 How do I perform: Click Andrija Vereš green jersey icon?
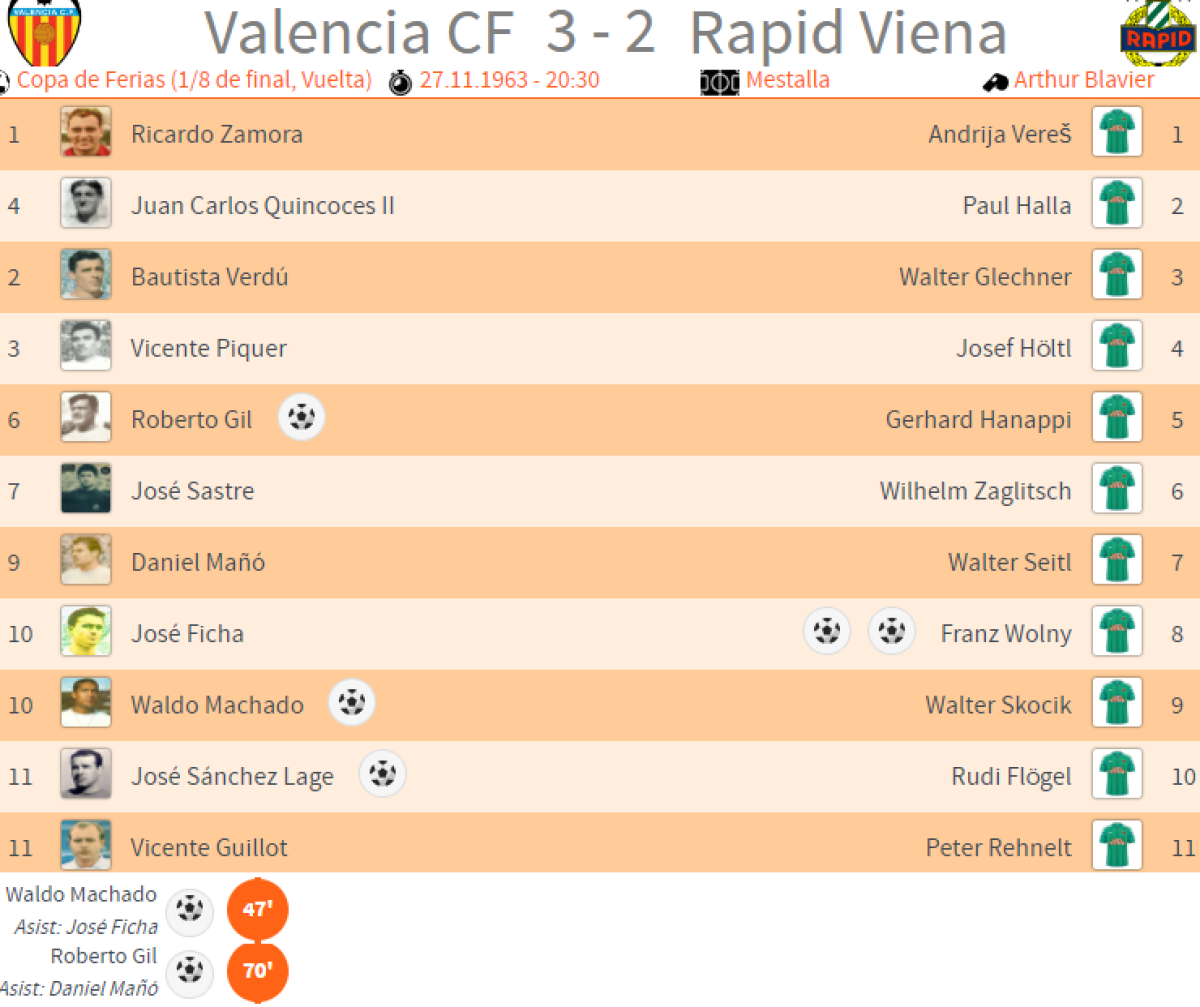tap(1116, 134)
